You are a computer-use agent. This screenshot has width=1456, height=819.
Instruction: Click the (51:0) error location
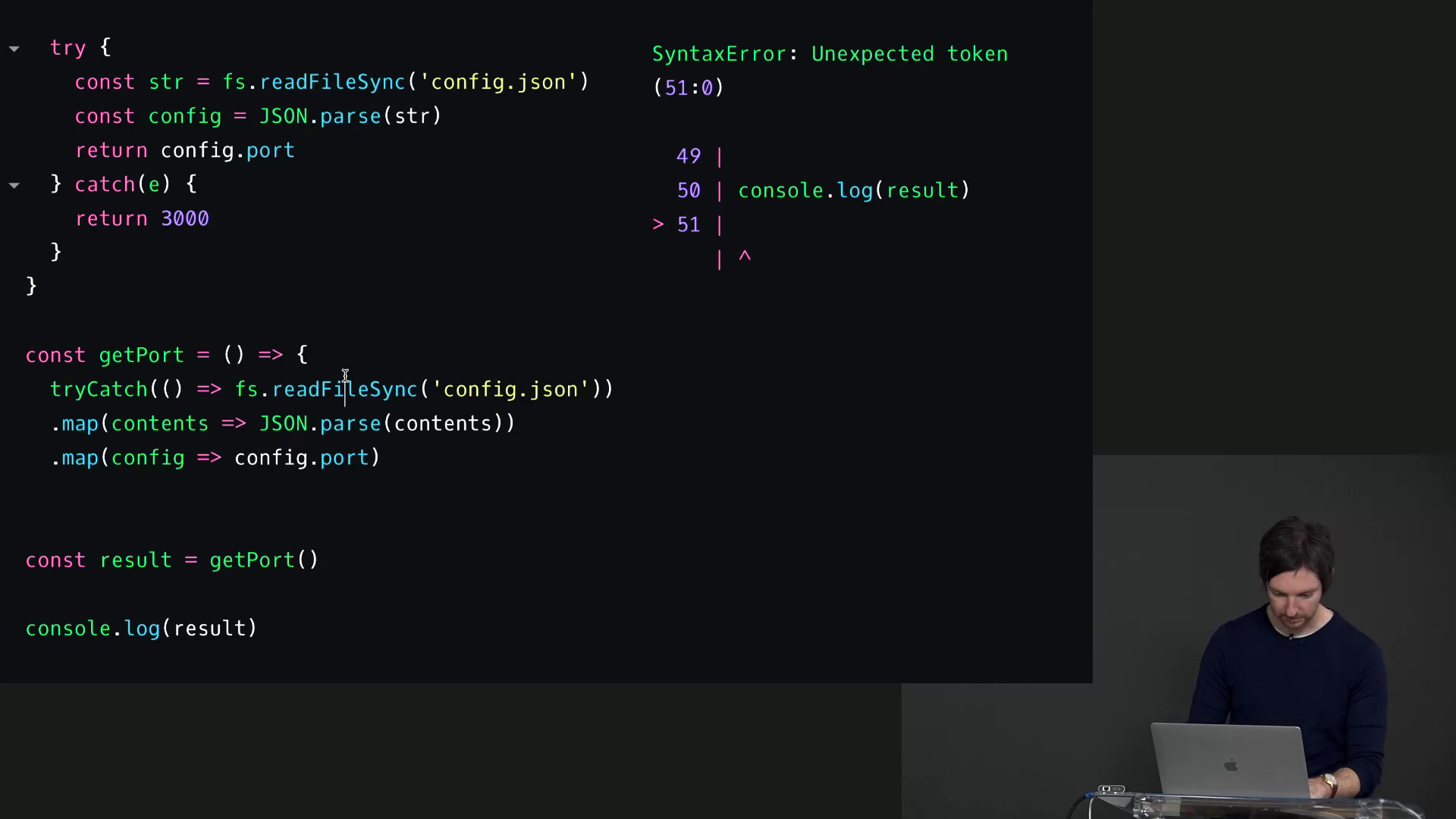point(689,88)
